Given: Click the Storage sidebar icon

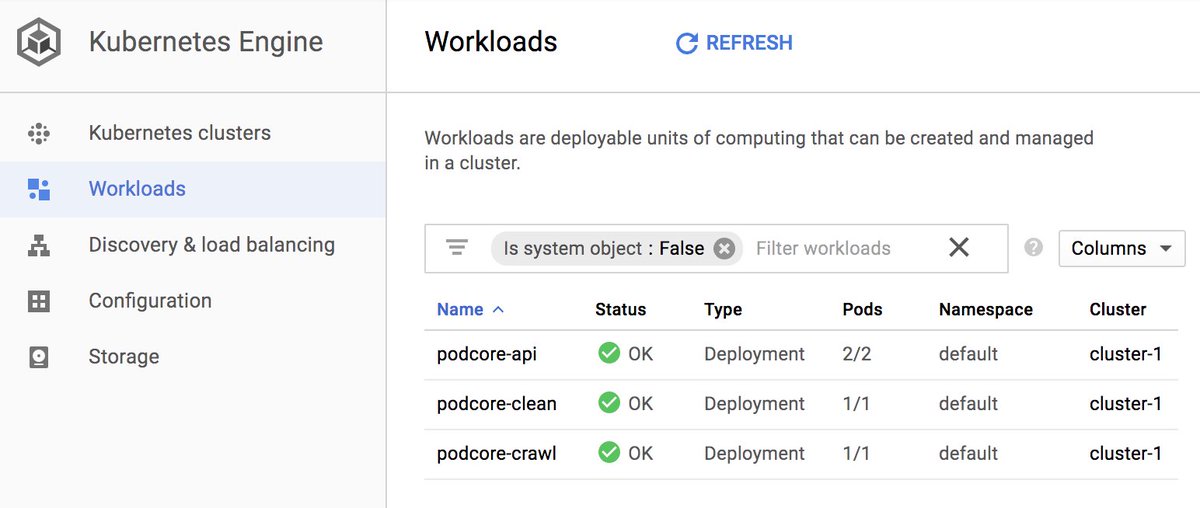Looking at the screenshot, I should (x=39, y=357).
